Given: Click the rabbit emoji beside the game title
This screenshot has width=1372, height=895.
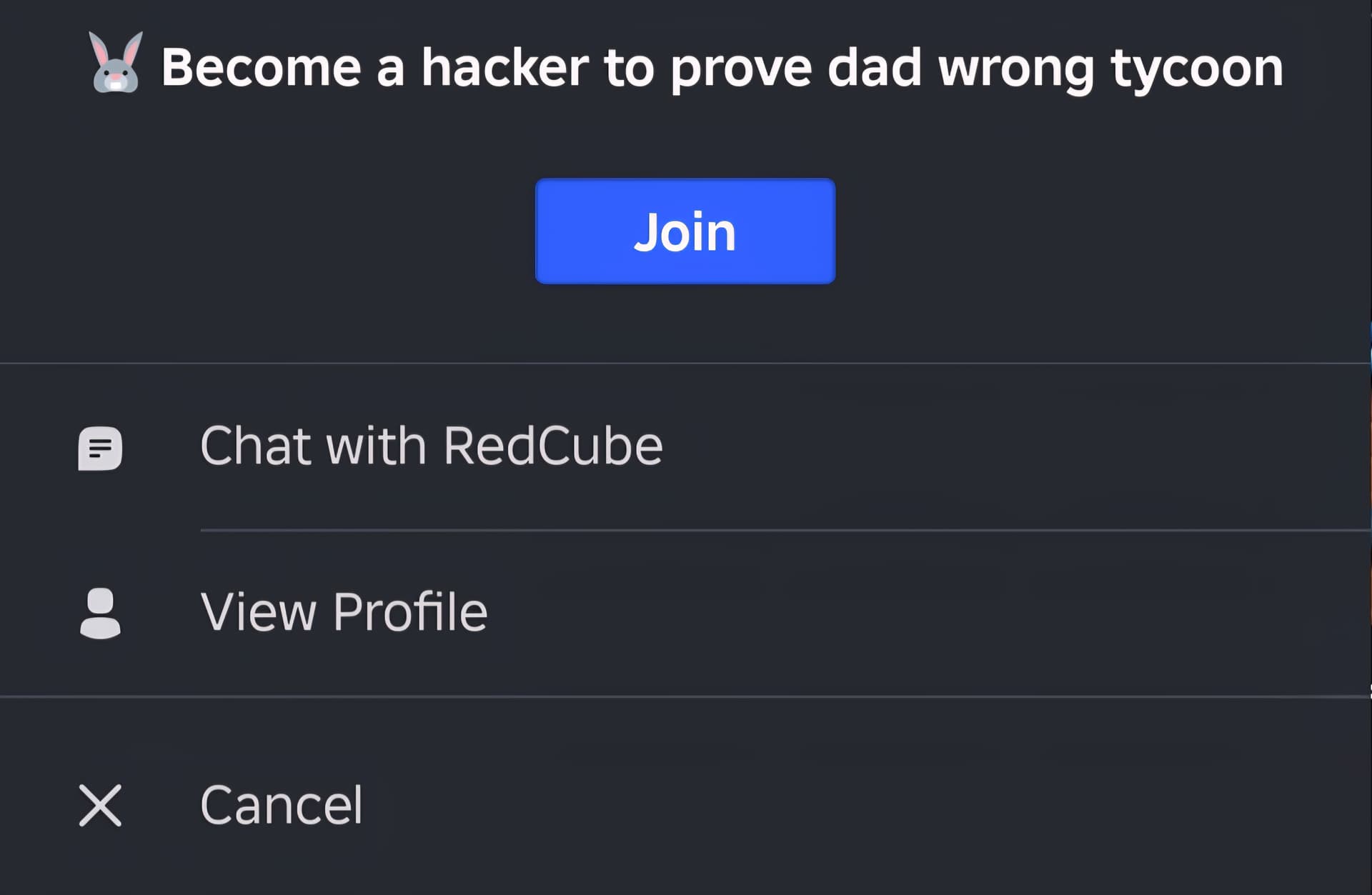Looking at the screenshot, I should pyautogui.click(x=116, y=63).
